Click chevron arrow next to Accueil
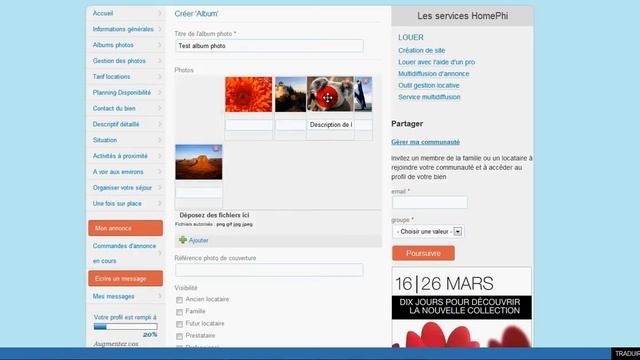 (160, 13)
